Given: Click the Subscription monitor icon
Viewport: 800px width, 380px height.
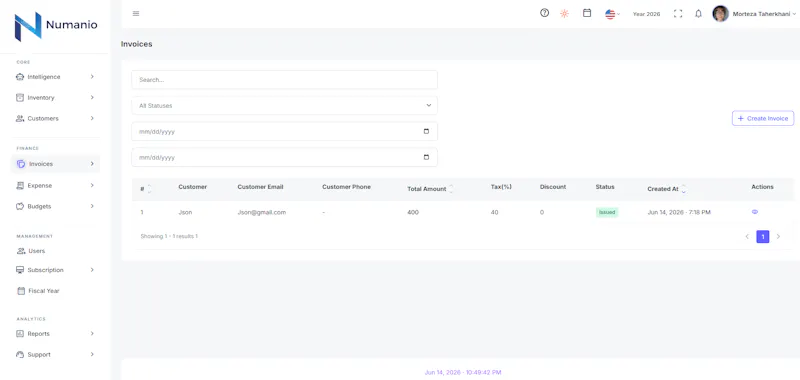Looking at the screenshot, I should point(20,270).
